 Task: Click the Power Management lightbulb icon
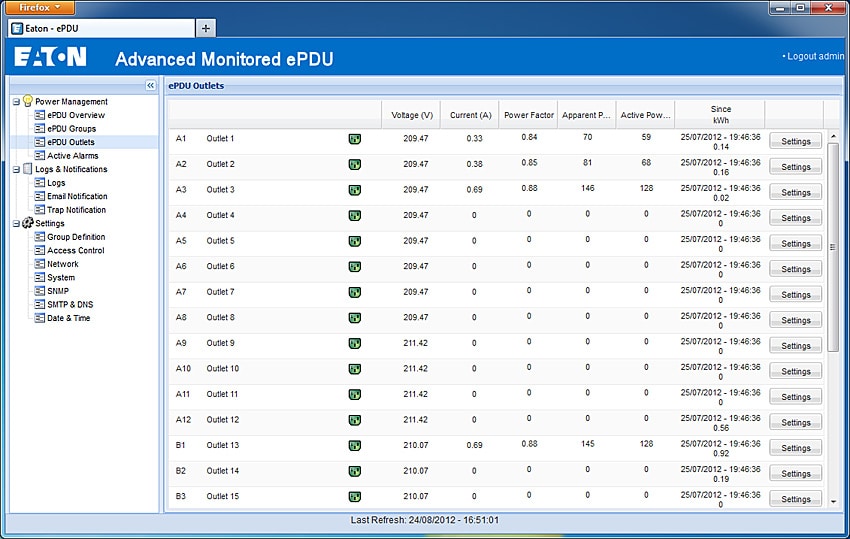pos(28,100)
